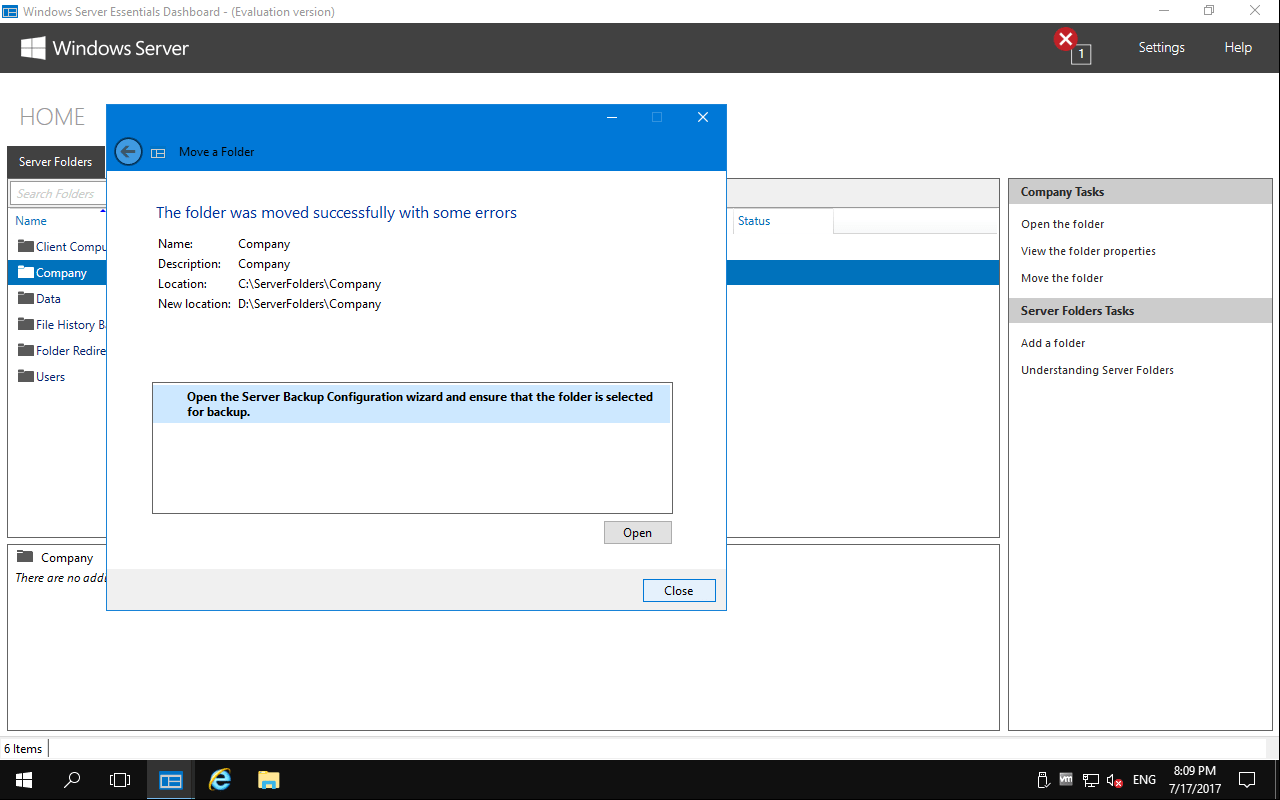Click the muted volume tray icon
1280x800 pixels.
[1115, 780]
